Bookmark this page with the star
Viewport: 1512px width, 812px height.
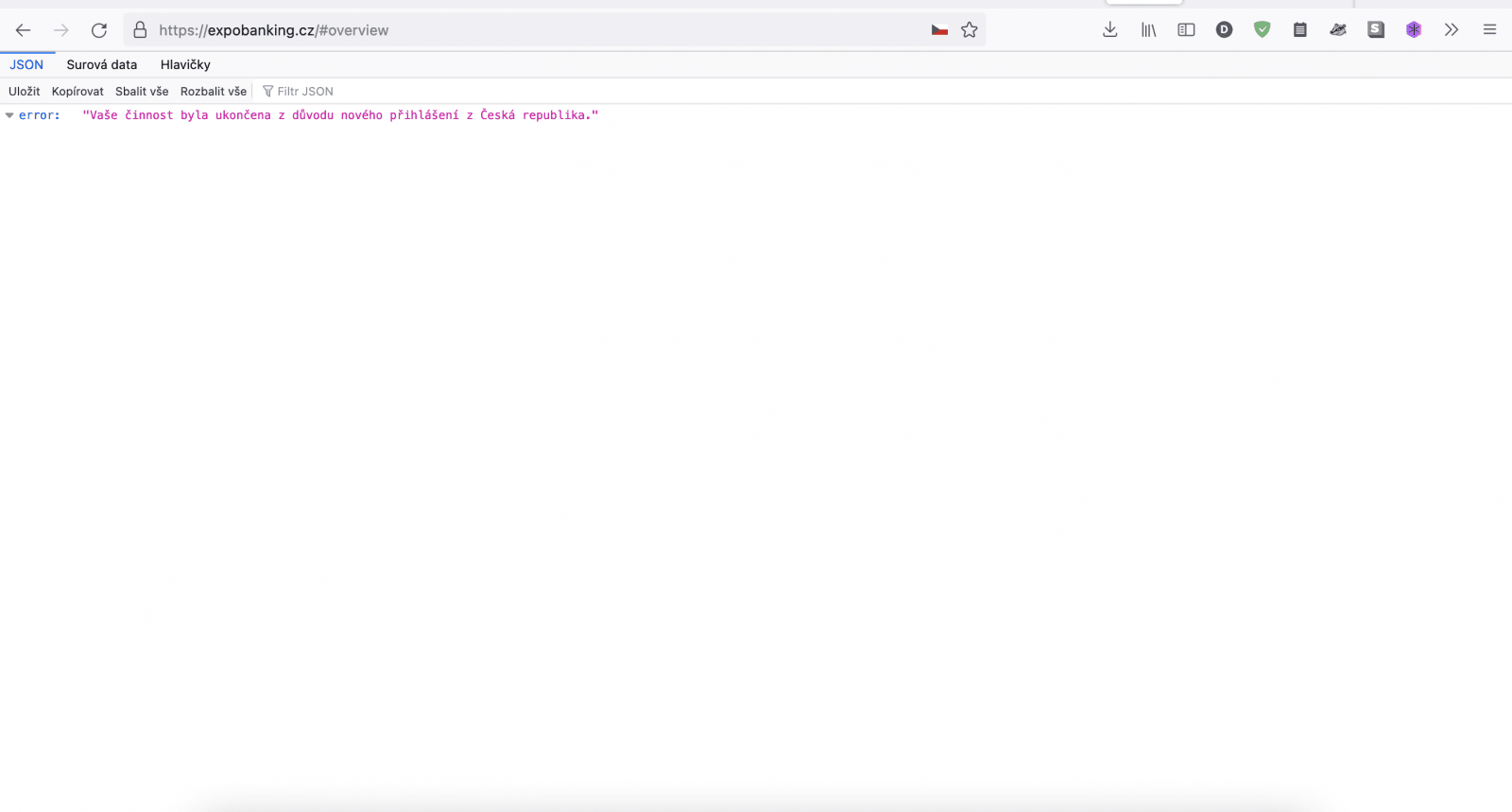[x=970, y=30]
